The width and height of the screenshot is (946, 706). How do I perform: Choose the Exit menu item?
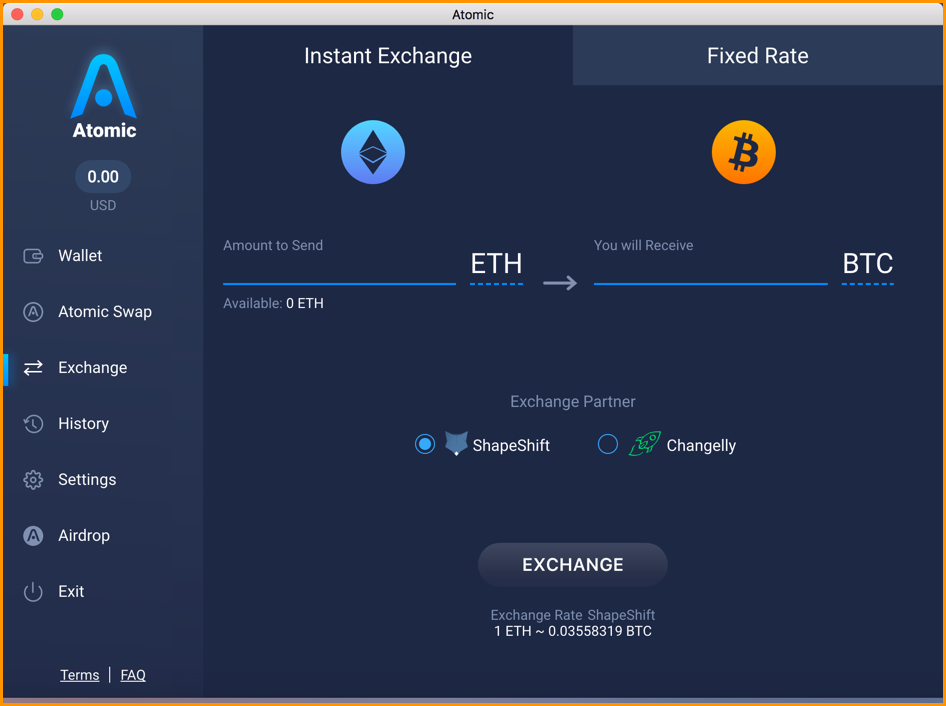click(x=71, y=591)
